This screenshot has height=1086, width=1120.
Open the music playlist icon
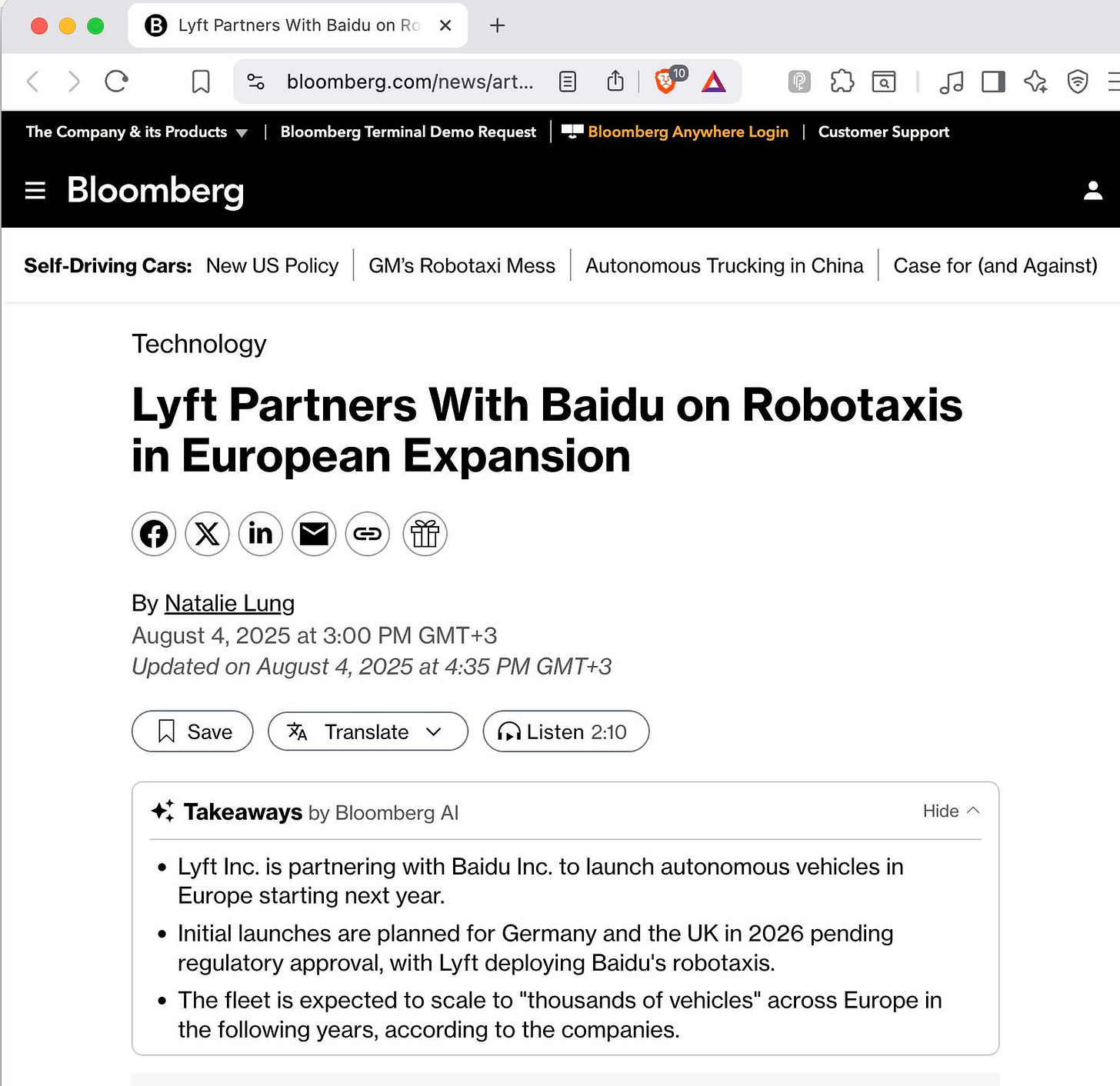(952, 82)
